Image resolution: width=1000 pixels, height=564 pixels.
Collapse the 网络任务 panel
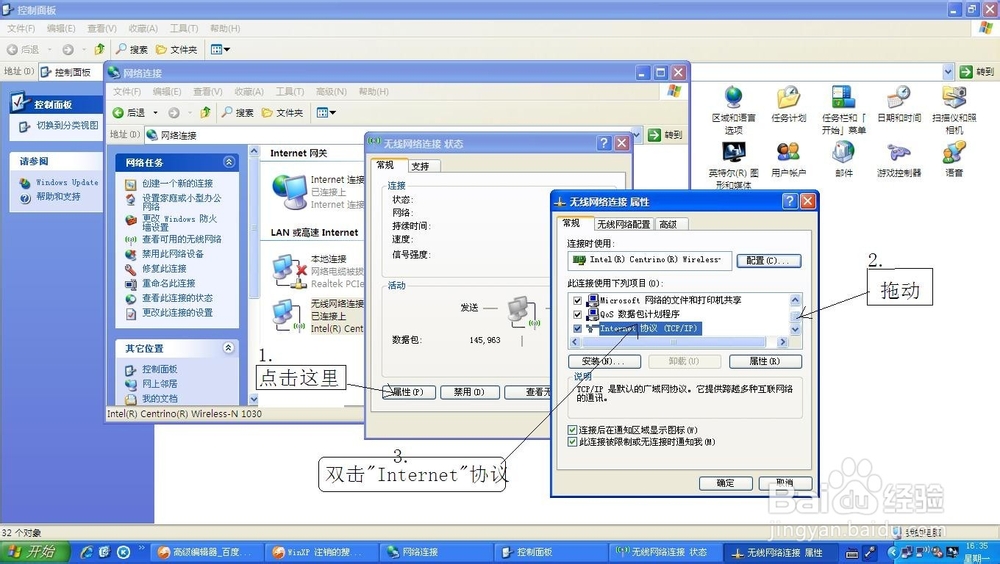coord(228,162)
